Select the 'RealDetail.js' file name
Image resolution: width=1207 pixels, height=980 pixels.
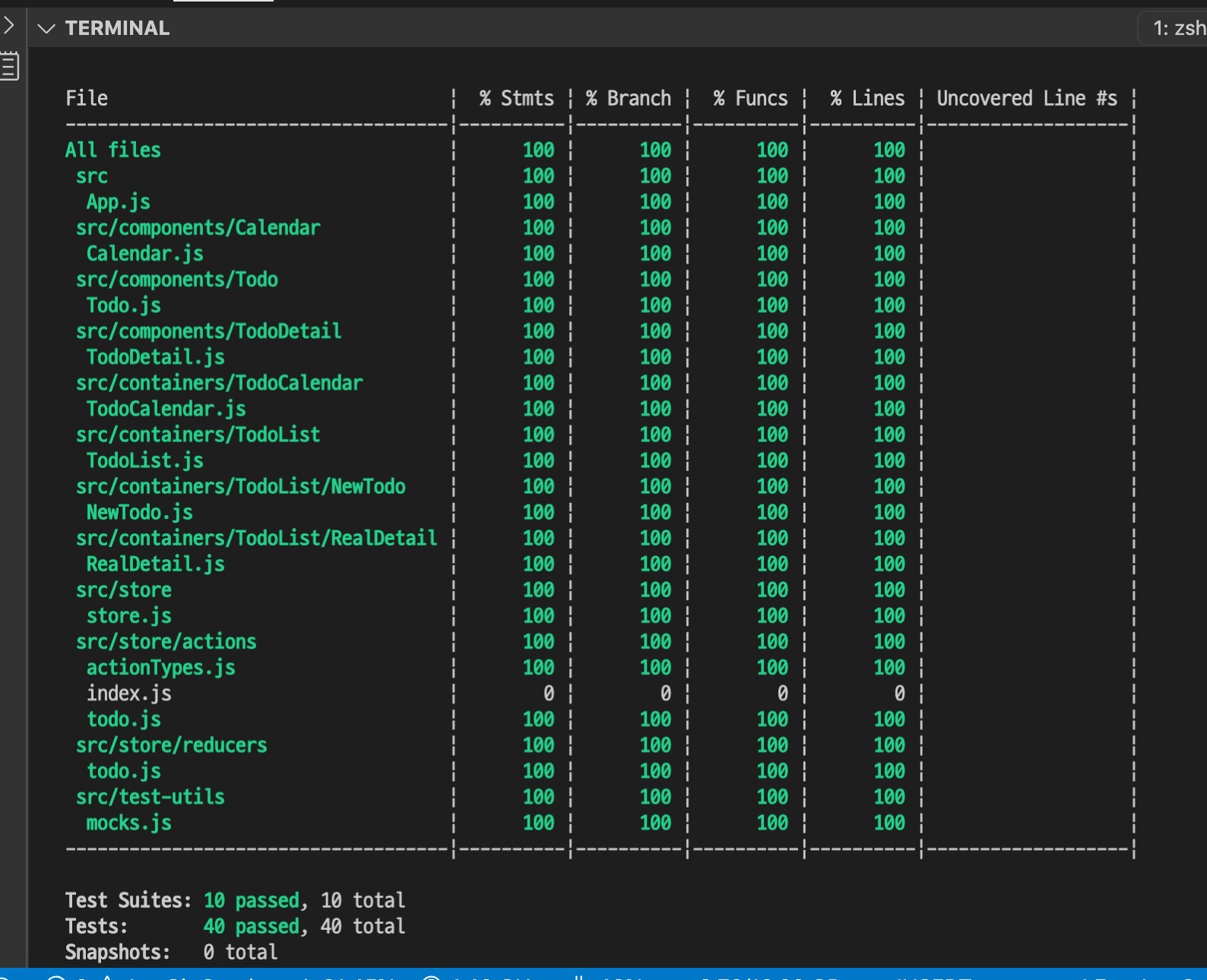[156, 564]
